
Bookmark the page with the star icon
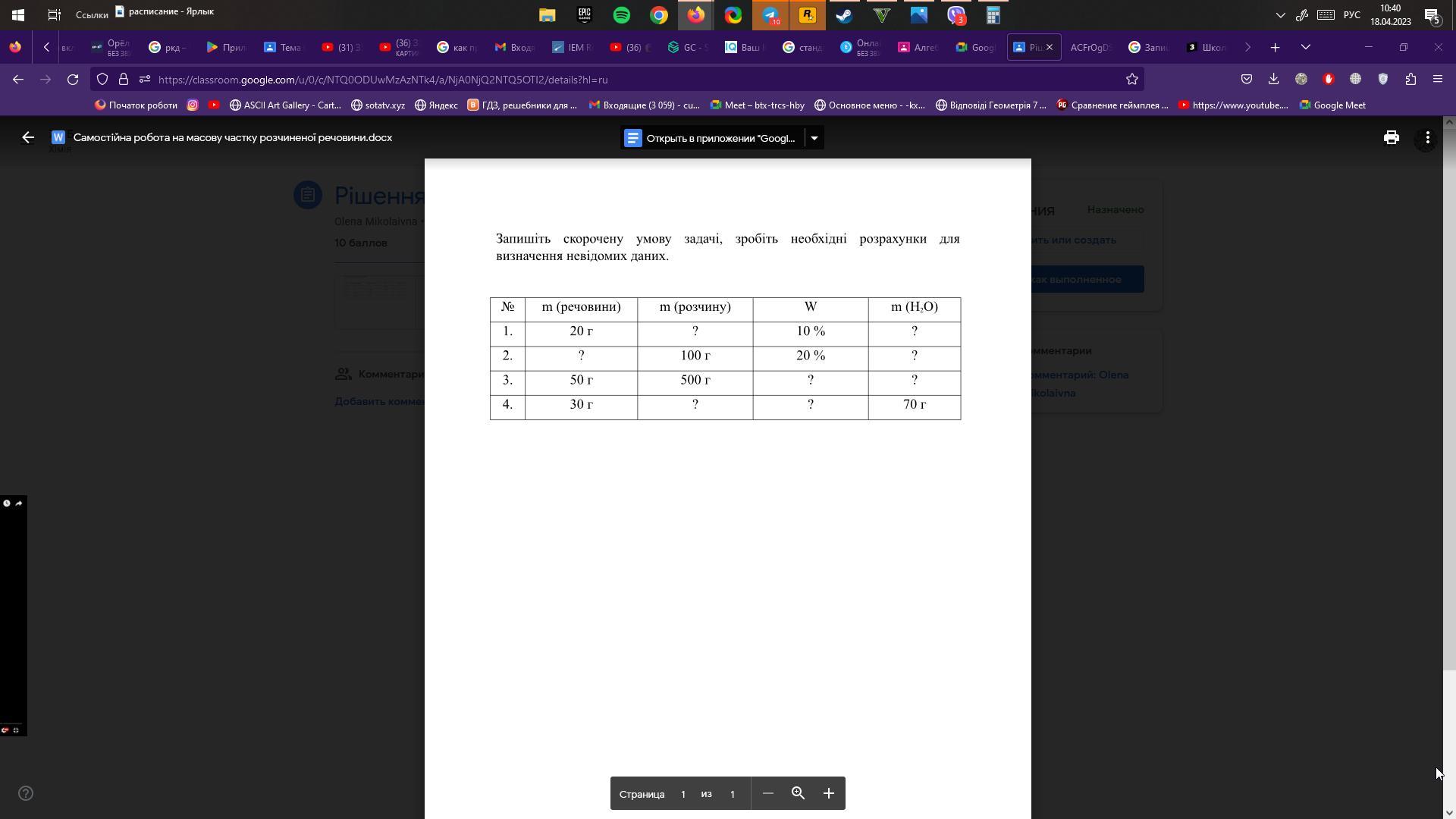(x=1131, y=79)
